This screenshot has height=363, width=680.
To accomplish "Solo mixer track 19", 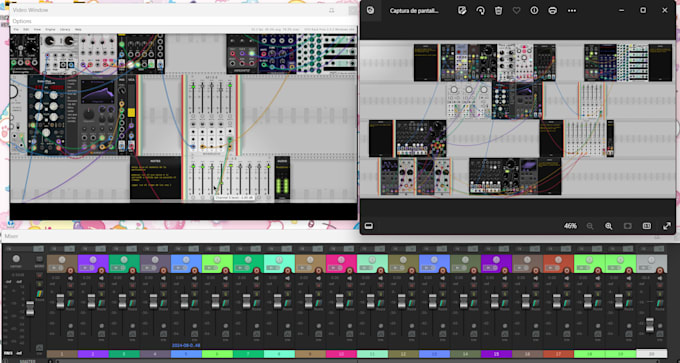I will click(628, 294).
